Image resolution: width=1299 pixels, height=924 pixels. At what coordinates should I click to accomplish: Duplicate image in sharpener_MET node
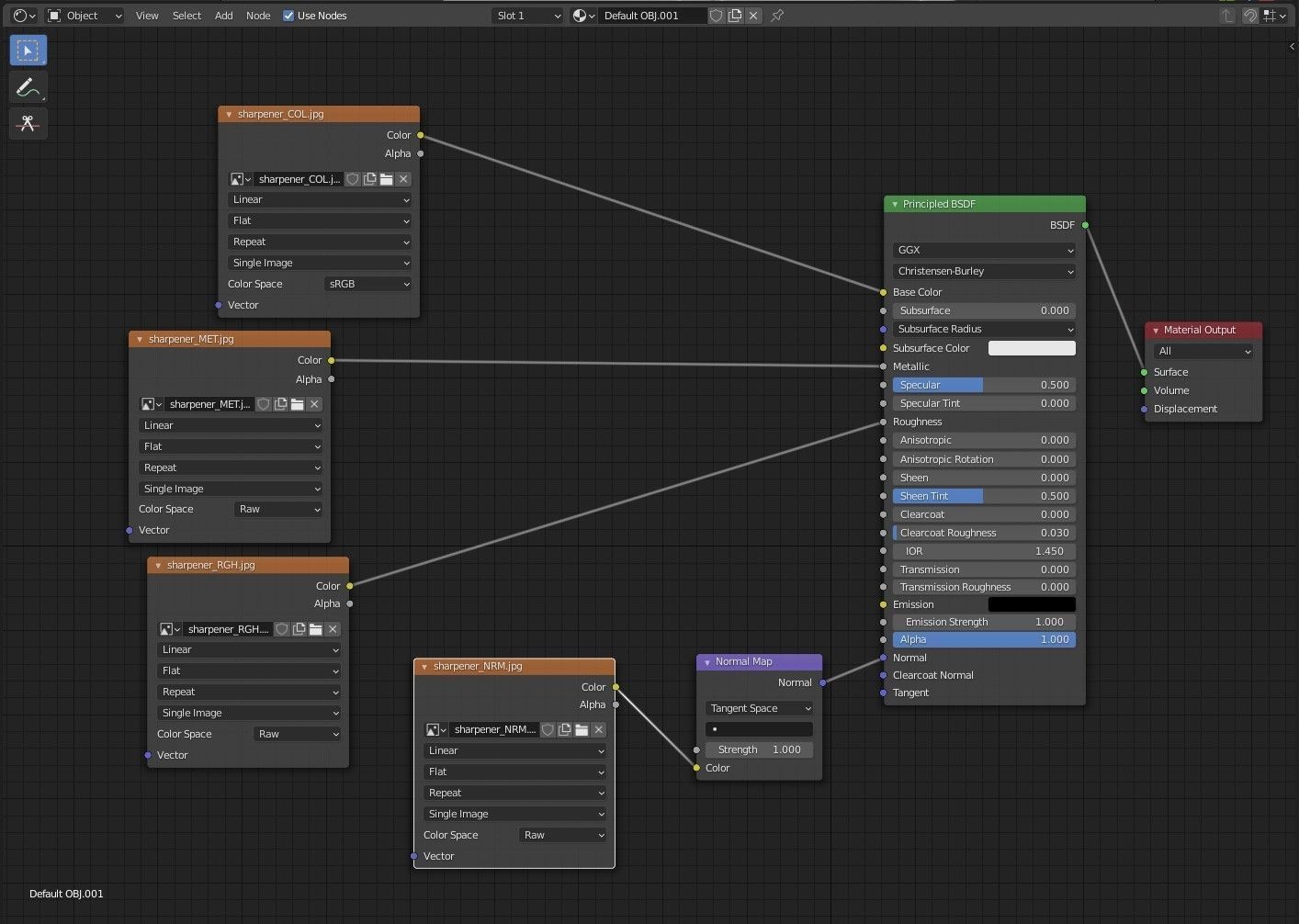[x=281, y=404]
